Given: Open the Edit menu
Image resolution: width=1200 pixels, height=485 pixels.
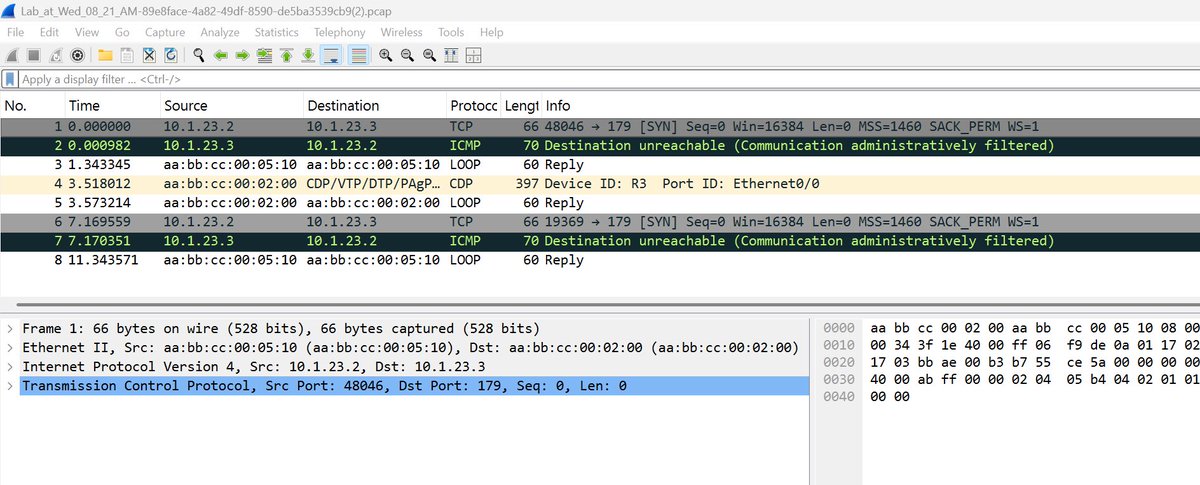Looking at the screenshot, I should click(49, 33).
